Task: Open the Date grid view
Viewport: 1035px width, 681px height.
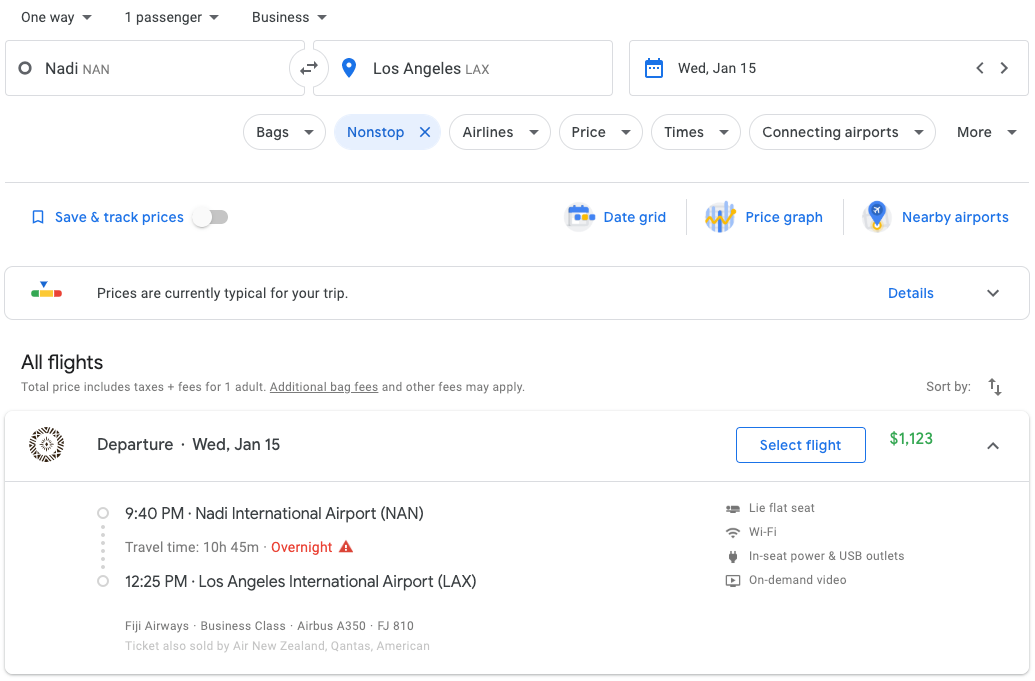Action: point(616,217)
